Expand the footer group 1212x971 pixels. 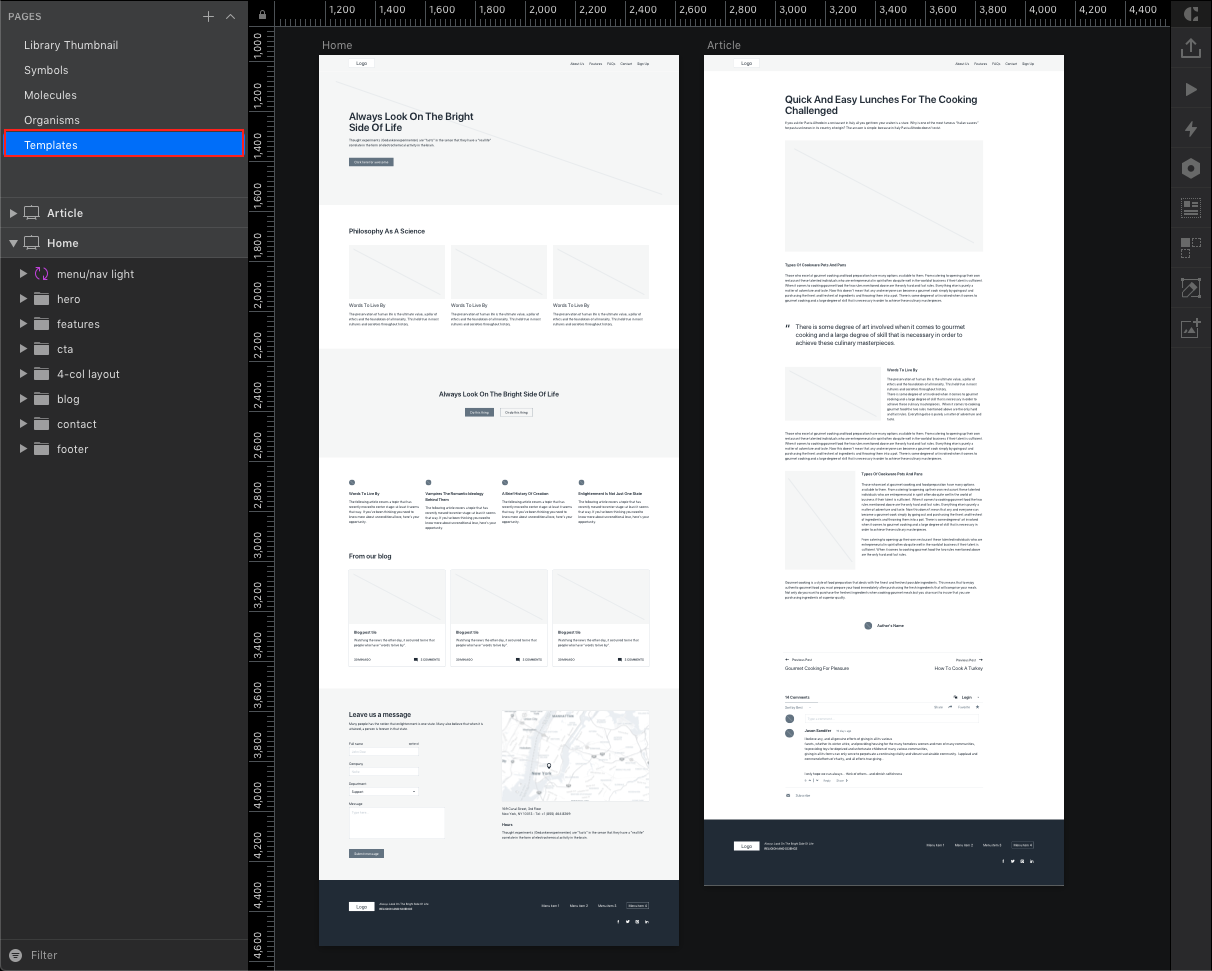[23, 449]
